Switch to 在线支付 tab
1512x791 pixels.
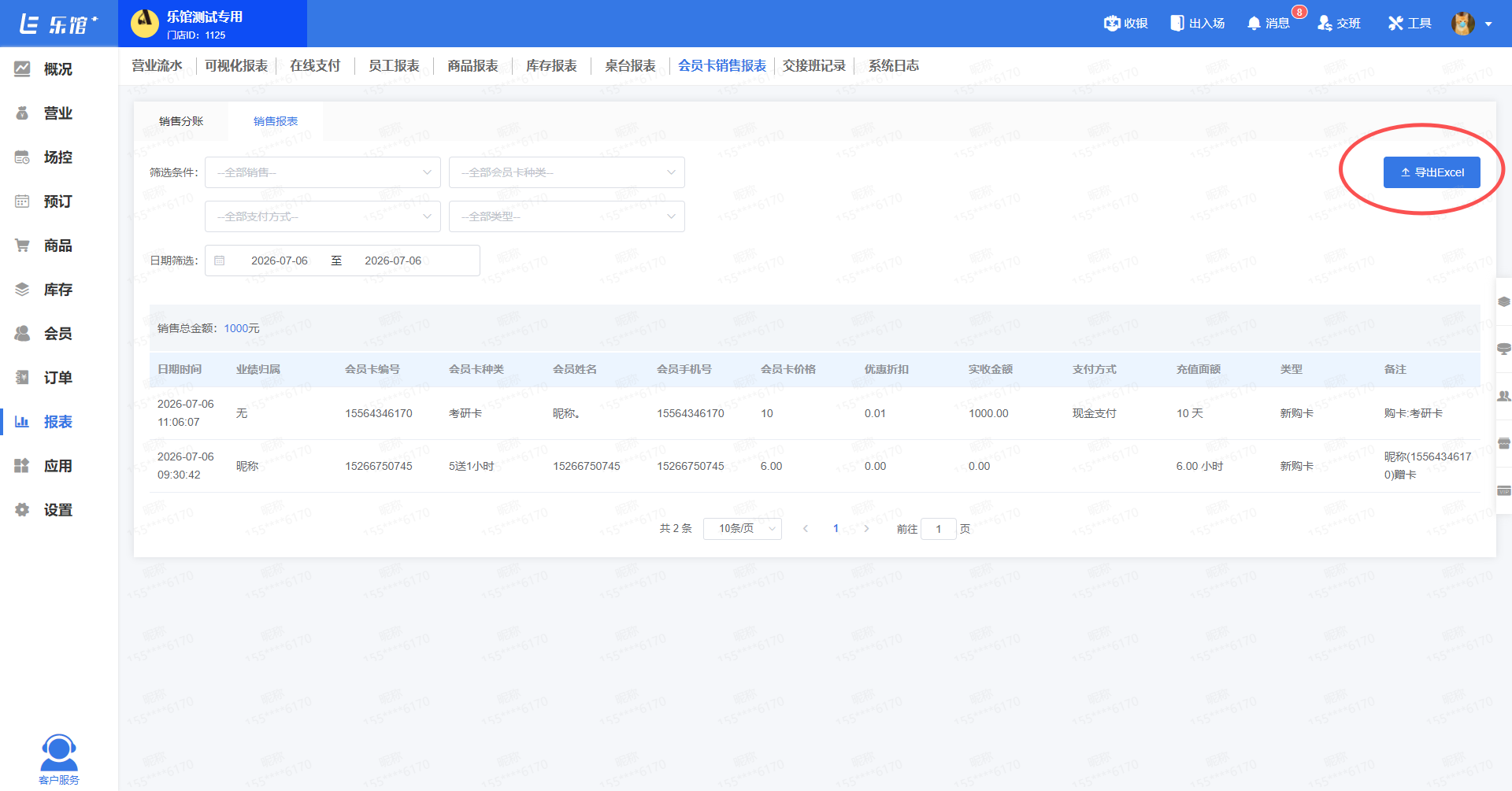click(315, 66)
